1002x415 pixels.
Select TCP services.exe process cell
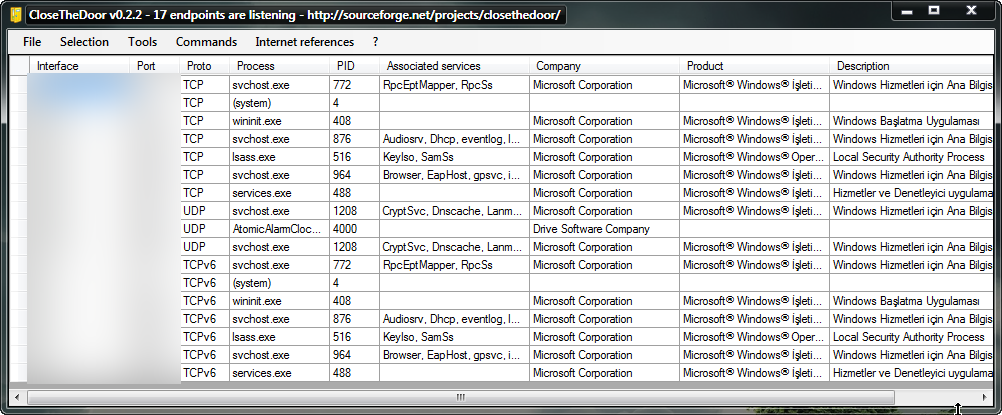point(279,192)
